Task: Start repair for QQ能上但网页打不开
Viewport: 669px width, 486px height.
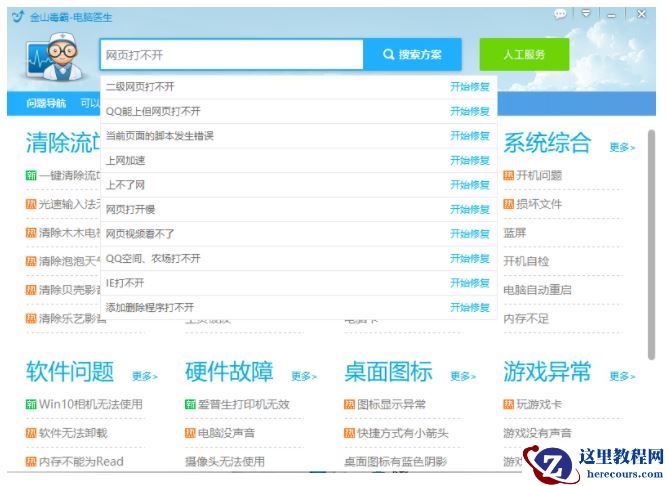Action: 470,111
